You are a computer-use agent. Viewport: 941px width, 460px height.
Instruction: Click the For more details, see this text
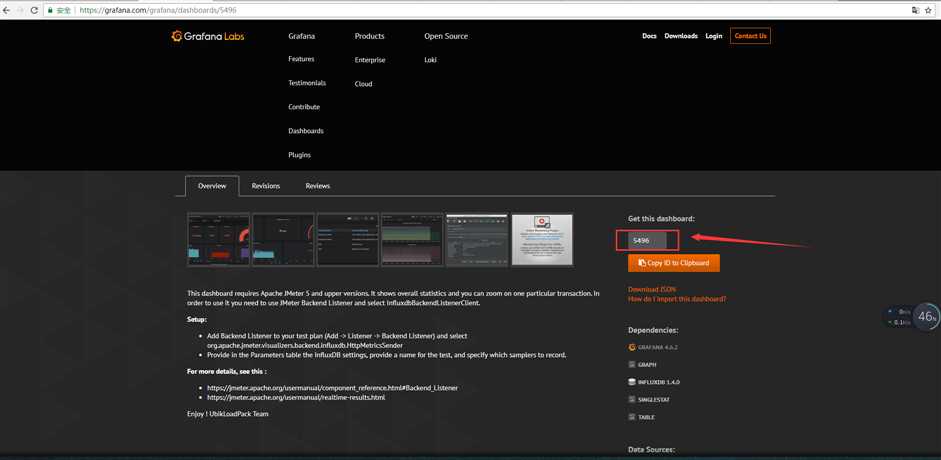226,371
